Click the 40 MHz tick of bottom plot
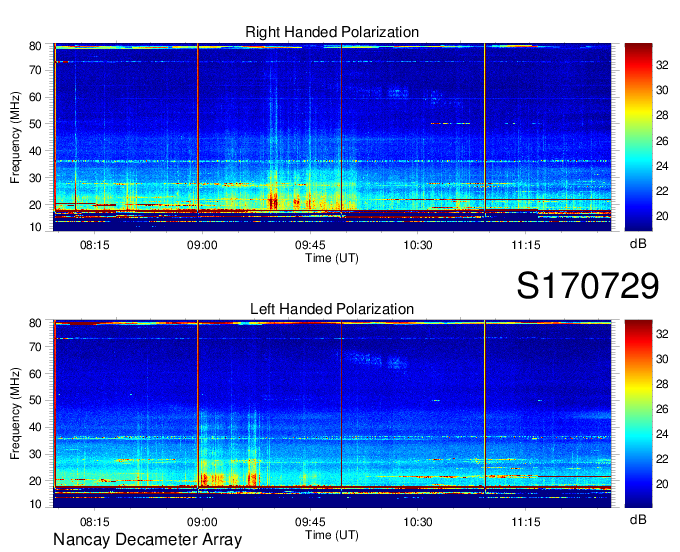680x552 pixels. point(35,427)
